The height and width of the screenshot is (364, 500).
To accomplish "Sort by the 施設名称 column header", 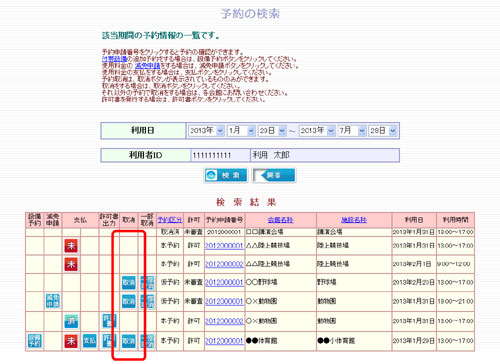I will click(x=354, y=220).
